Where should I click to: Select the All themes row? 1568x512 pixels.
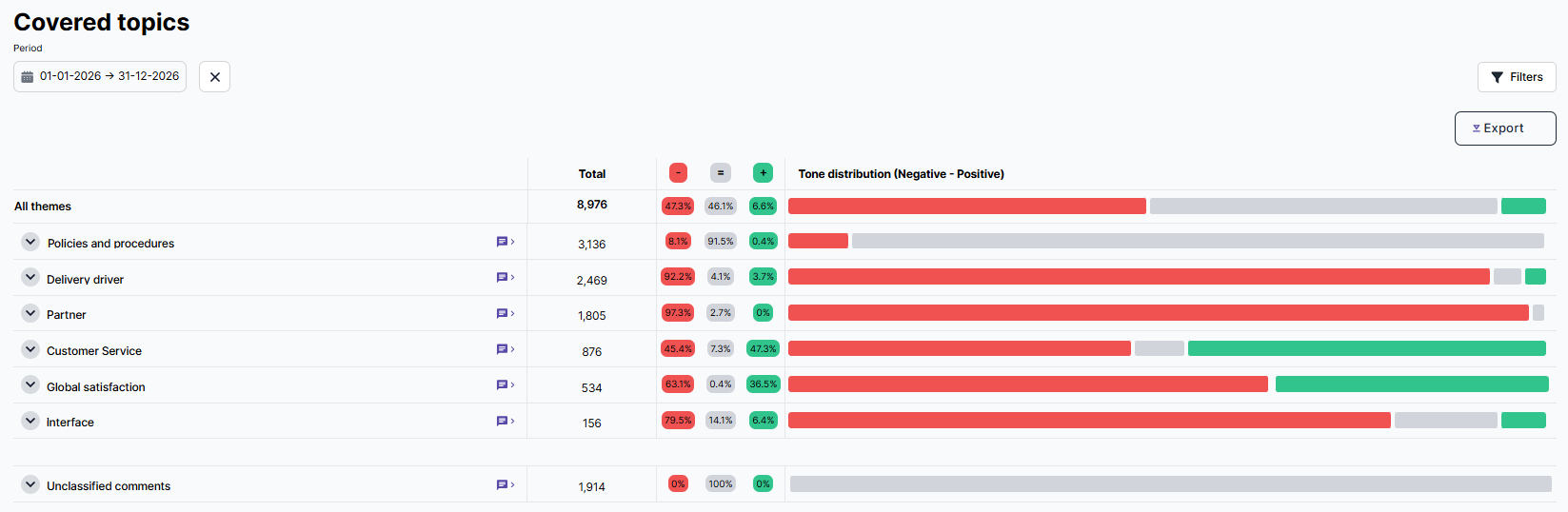click(43, 207)
